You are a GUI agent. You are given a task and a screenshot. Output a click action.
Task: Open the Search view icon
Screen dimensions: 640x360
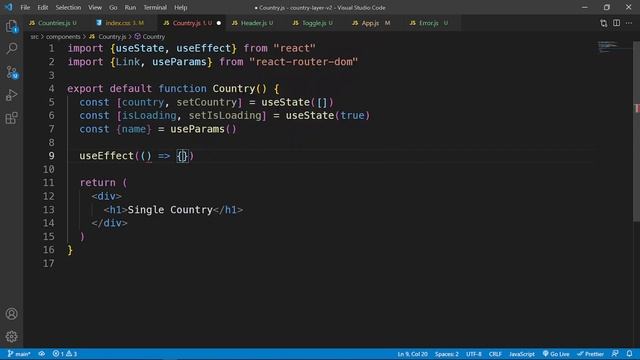[11, 49]
